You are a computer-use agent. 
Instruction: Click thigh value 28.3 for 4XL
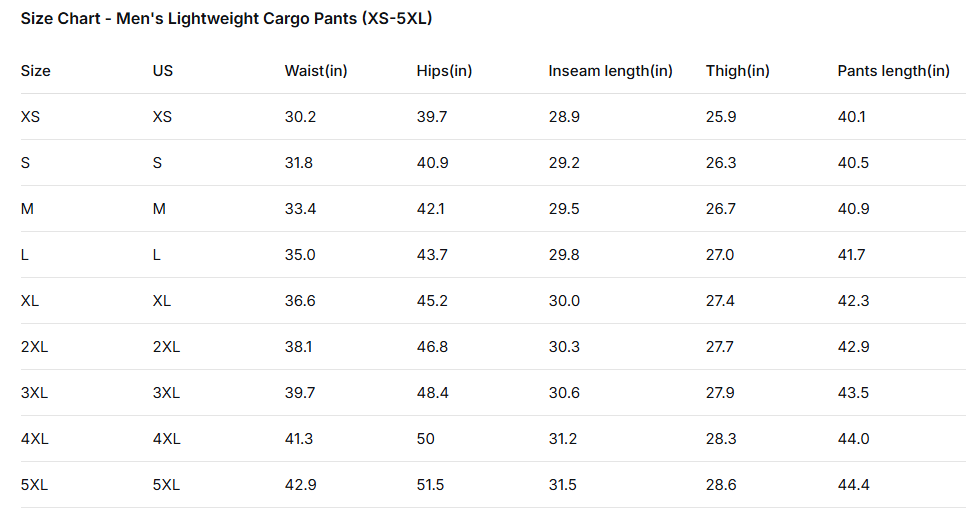click(720, 439)
